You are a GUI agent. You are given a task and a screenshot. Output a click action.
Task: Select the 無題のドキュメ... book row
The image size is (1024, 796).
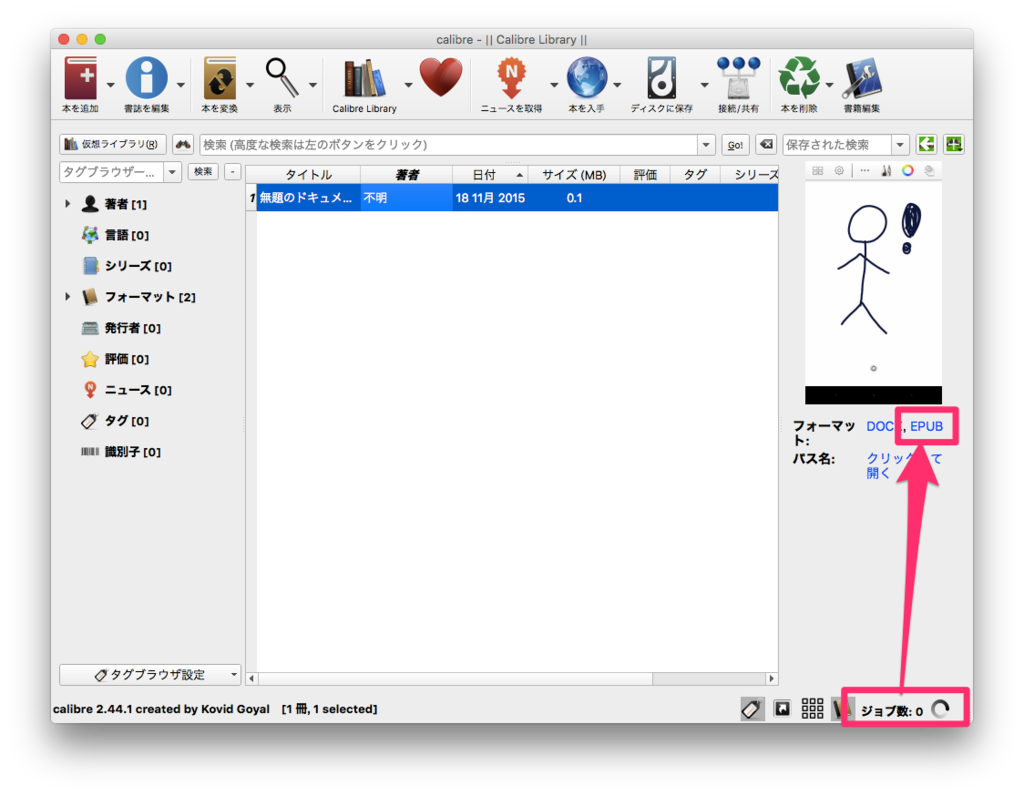pos(512,198)
